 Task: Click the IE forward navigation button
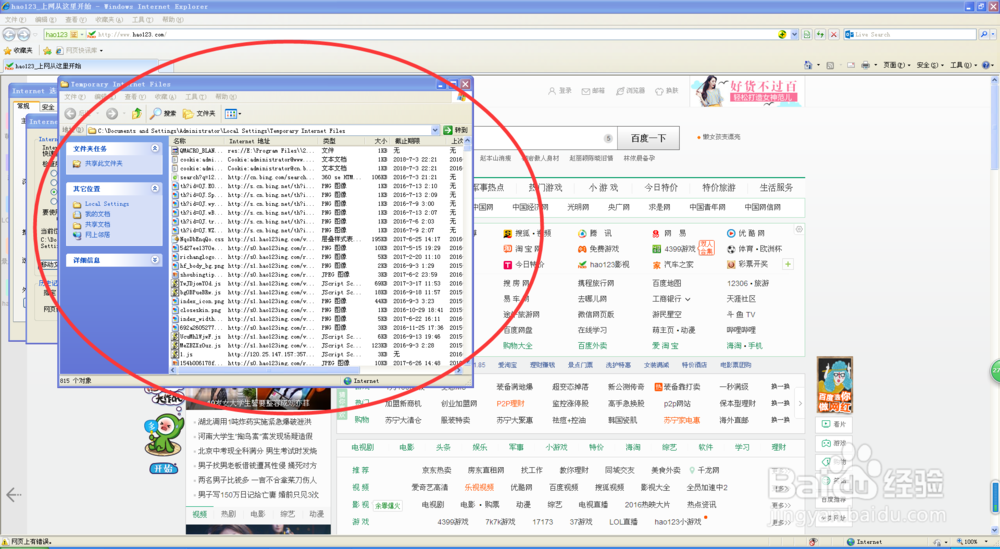[24, 34]
